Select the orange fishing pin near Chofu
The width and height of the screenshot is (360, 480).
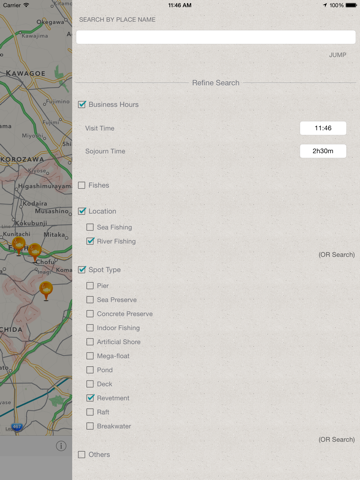click(35, 252)
